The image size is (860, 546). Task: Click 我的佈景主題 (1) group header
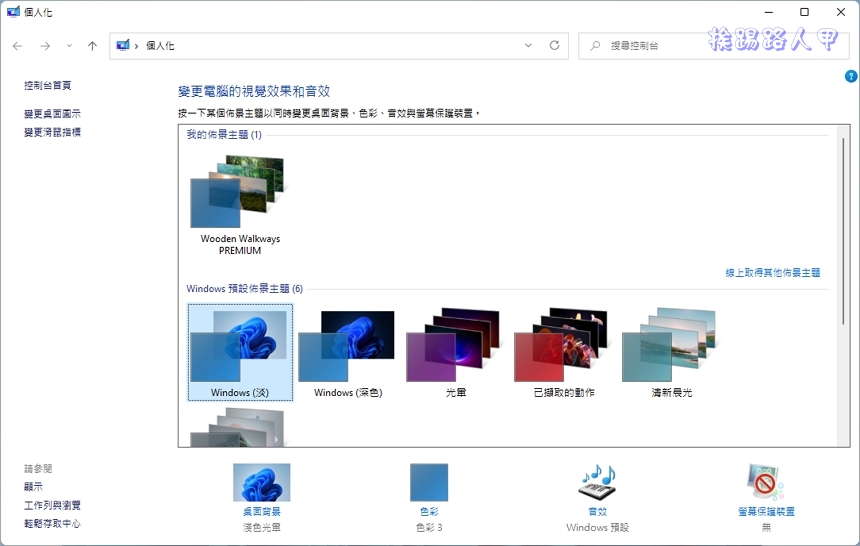coord(224,134)
